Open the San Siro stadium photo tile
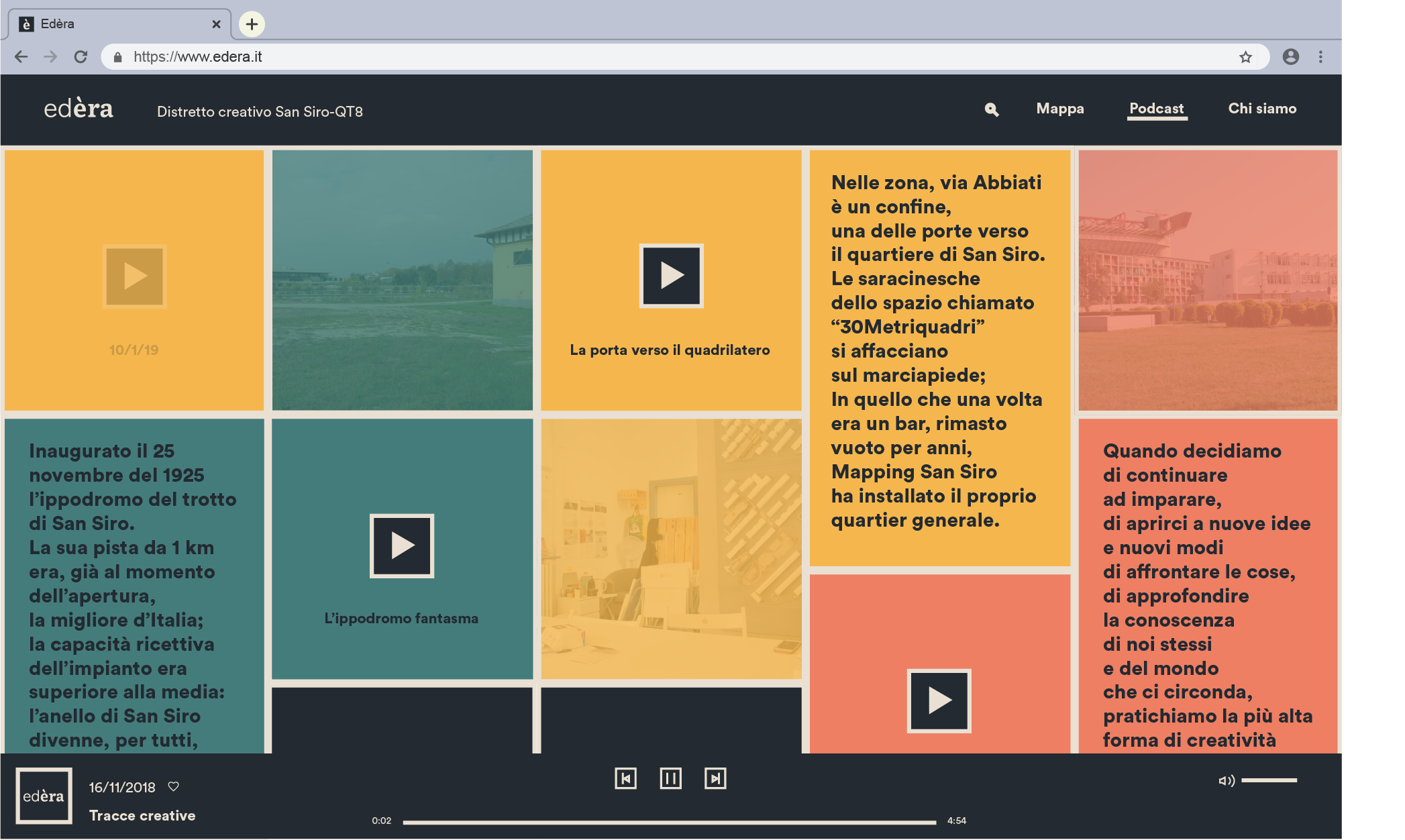This screenshot has width=1405, height=840. coord(1208,280)
